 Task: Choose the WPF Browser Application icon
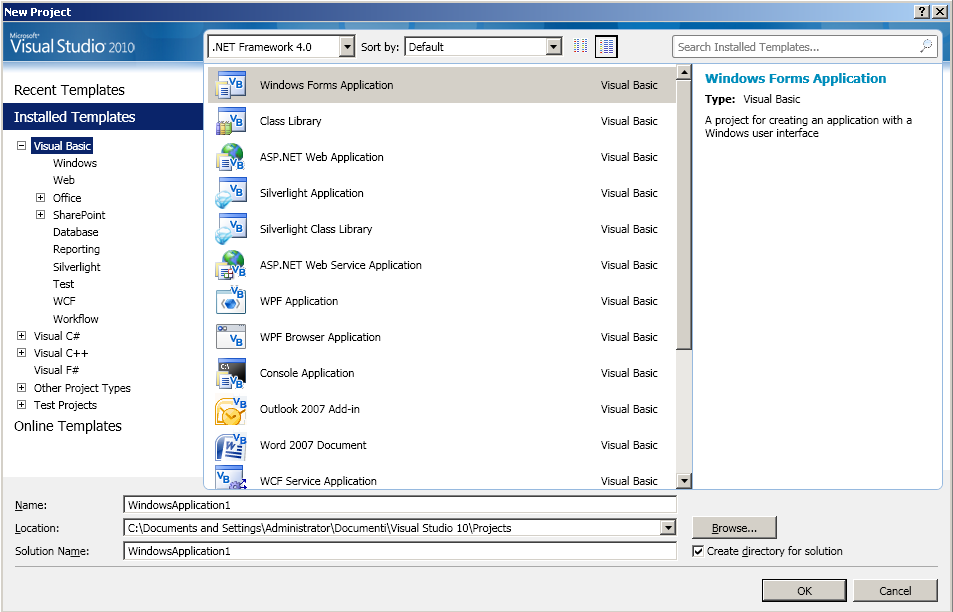pyautogui.click(x=231, y=337)
